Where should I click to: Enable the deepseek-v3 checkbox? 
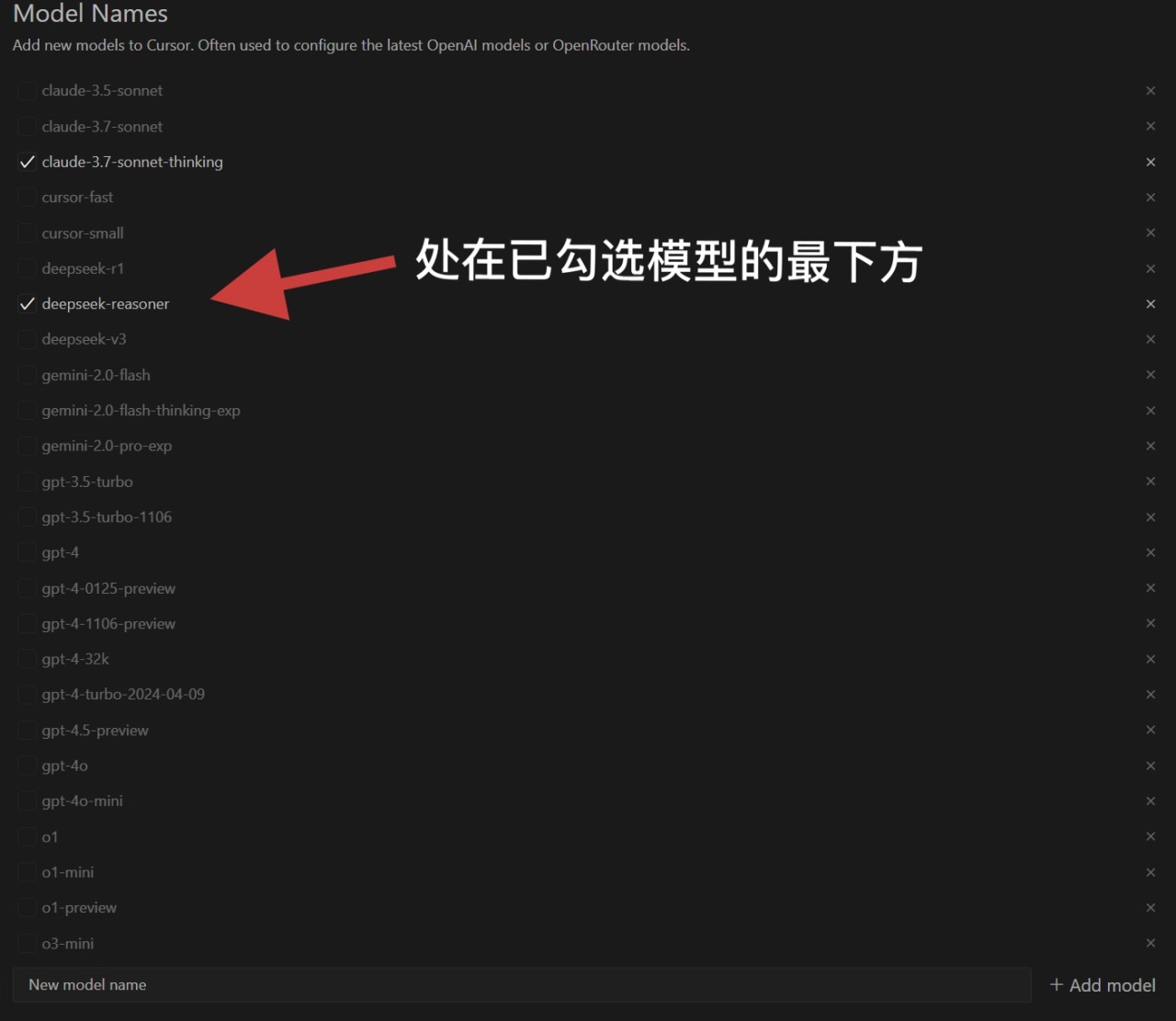click(x=27, y=339)
